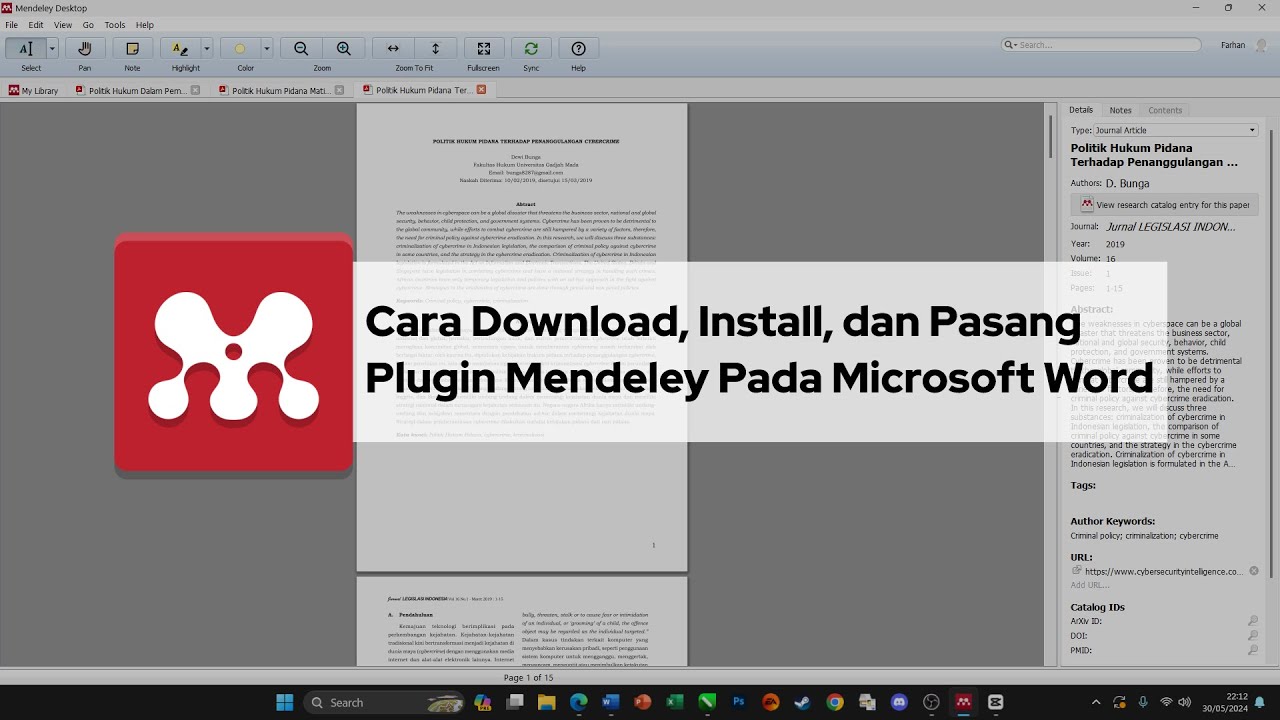1280x720 pixels.
Task: Open the Tools menu
Action: (115, 25)
